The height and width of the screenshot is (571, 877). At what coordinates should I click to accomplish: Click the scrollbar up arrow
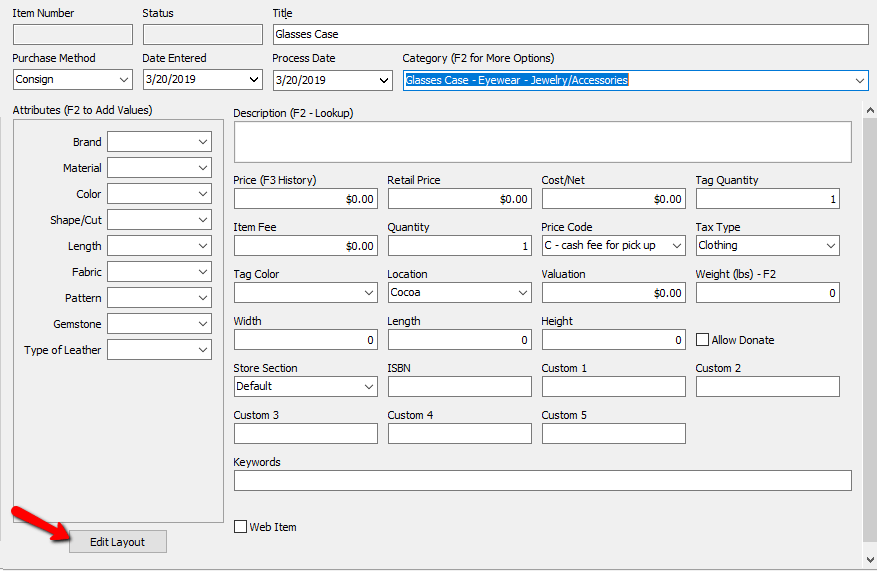tap(870, 110)
